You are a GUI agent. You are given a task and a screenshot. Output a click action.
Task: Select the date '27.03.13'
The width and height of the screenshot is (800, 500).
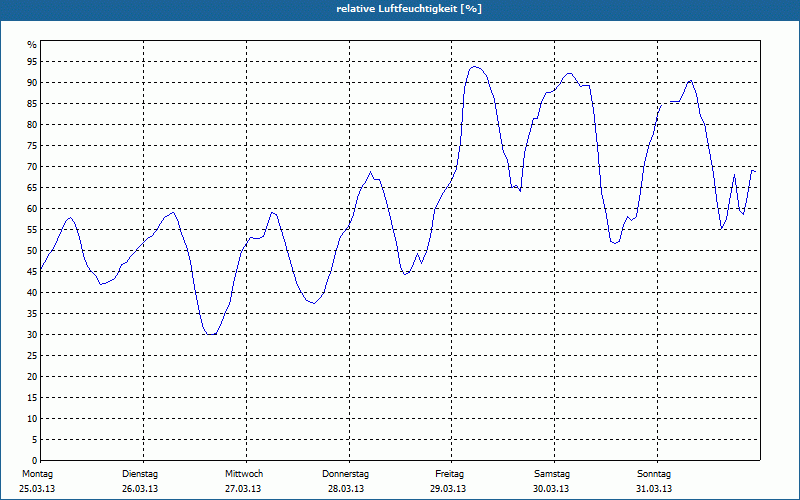(x=243, y=489)
